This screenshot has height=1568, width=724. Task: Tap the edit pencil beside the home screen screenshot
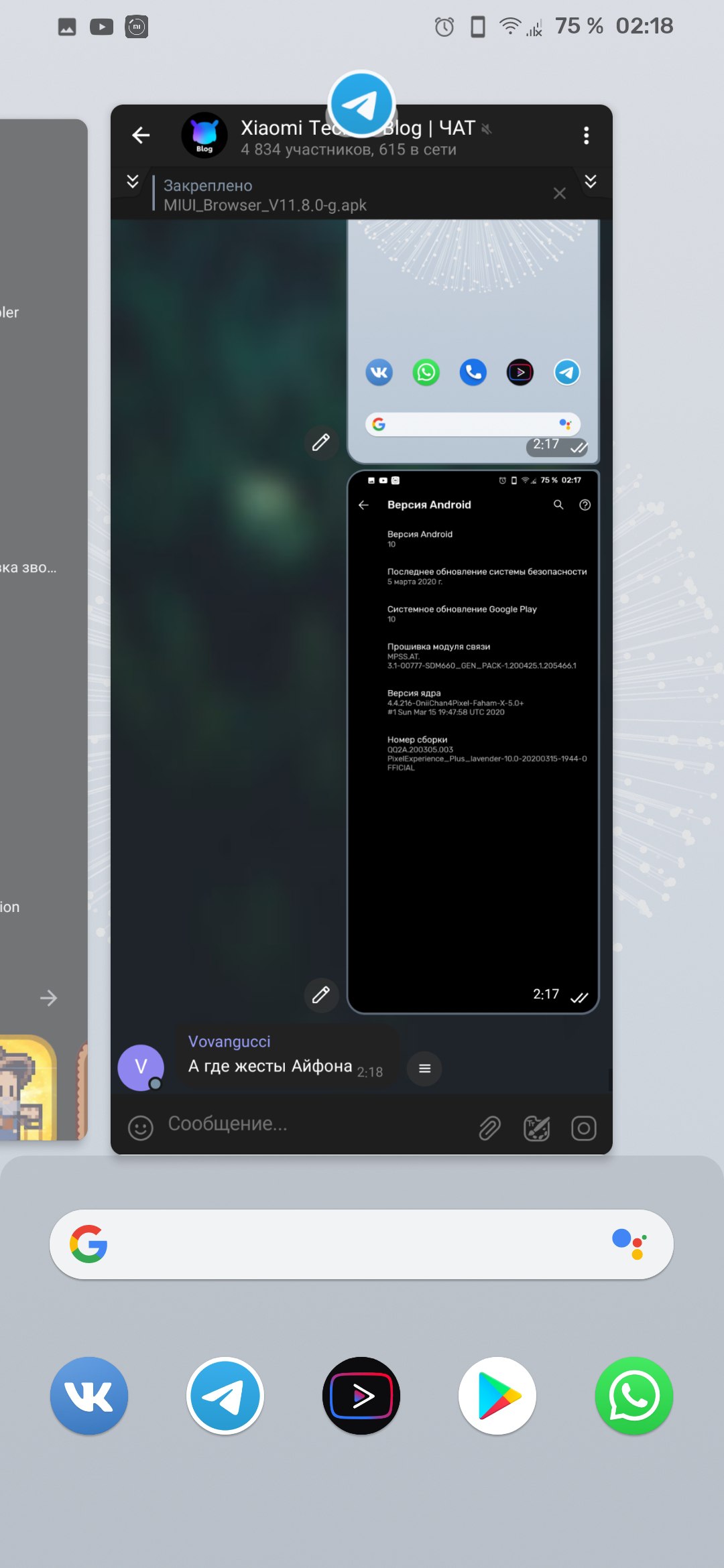321,442
